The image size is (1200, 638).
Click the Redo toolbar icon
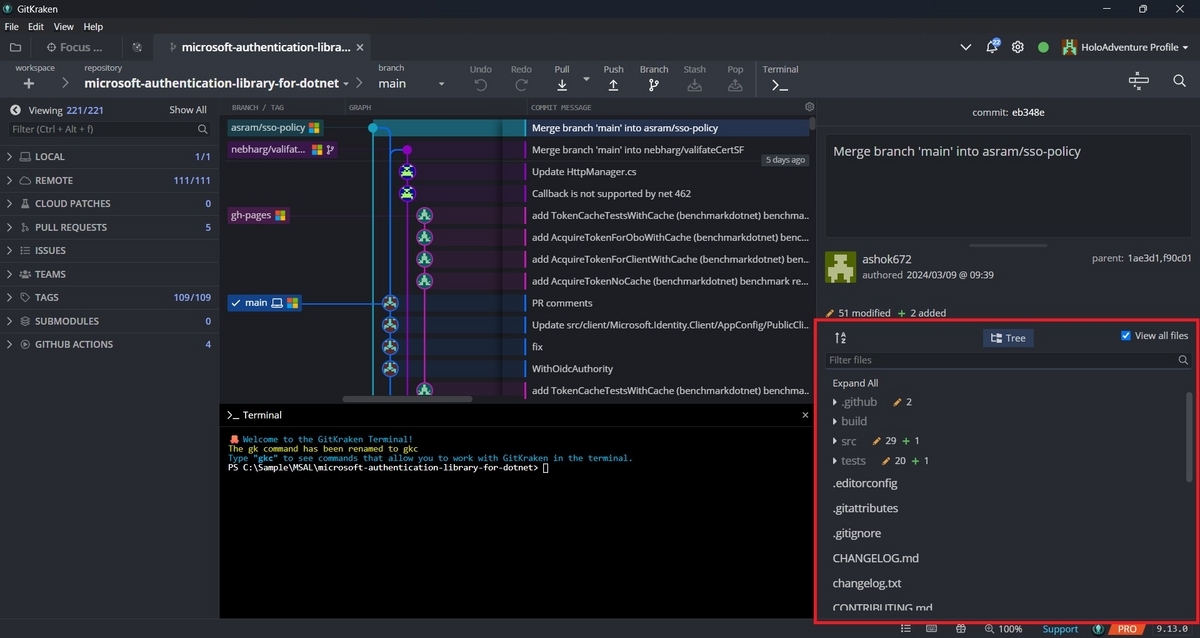pos(521,85)
